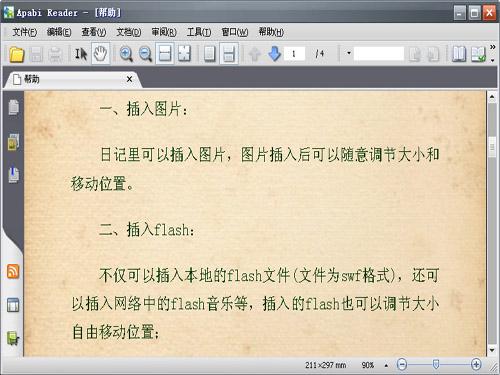
Task: Click the save disk icon
Action: (x=36, y=54)
